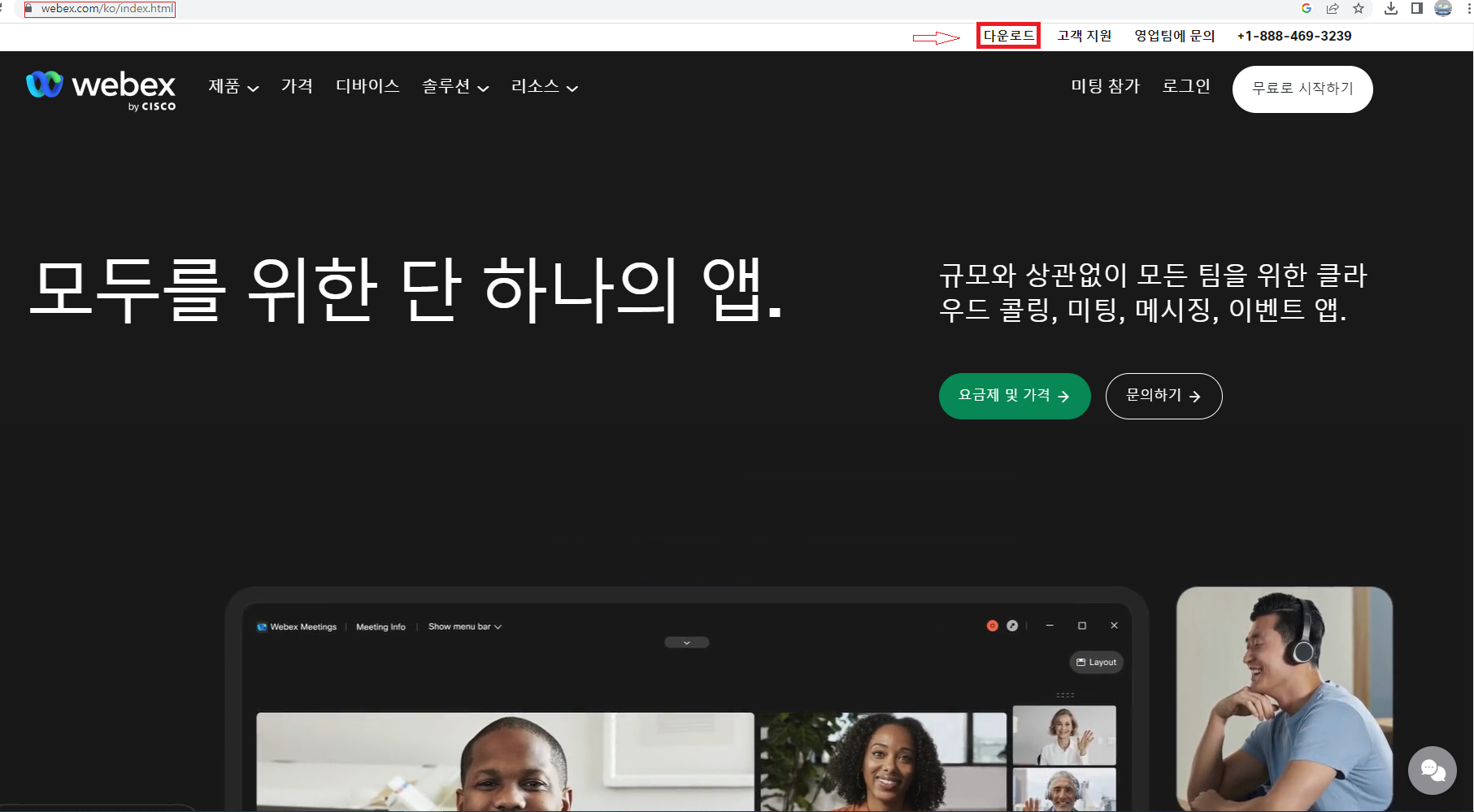Click the 로그인 link
Screen dimensions: 1474x812
tap(1186, 86)
